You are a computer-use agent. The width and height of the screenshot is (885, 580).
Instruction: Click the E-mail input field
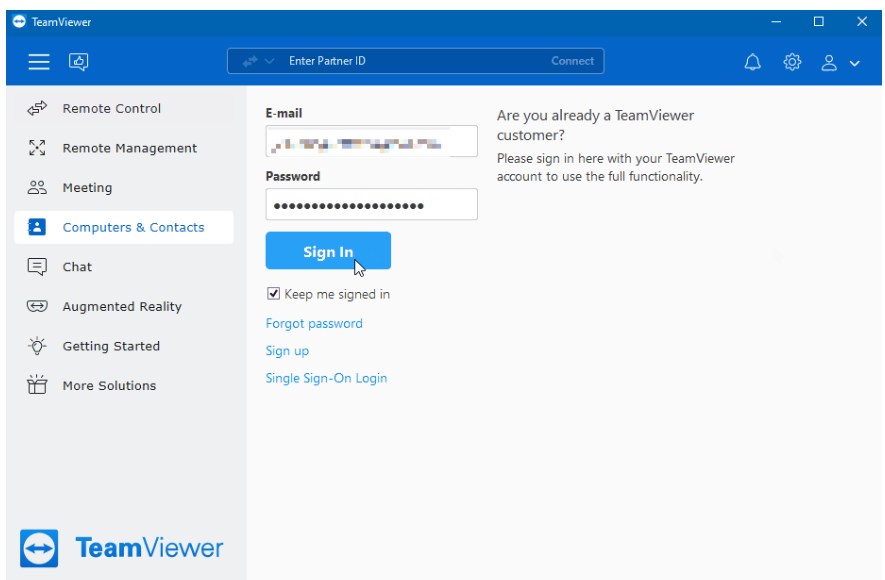pyautogui.click(x=371, y=141)
